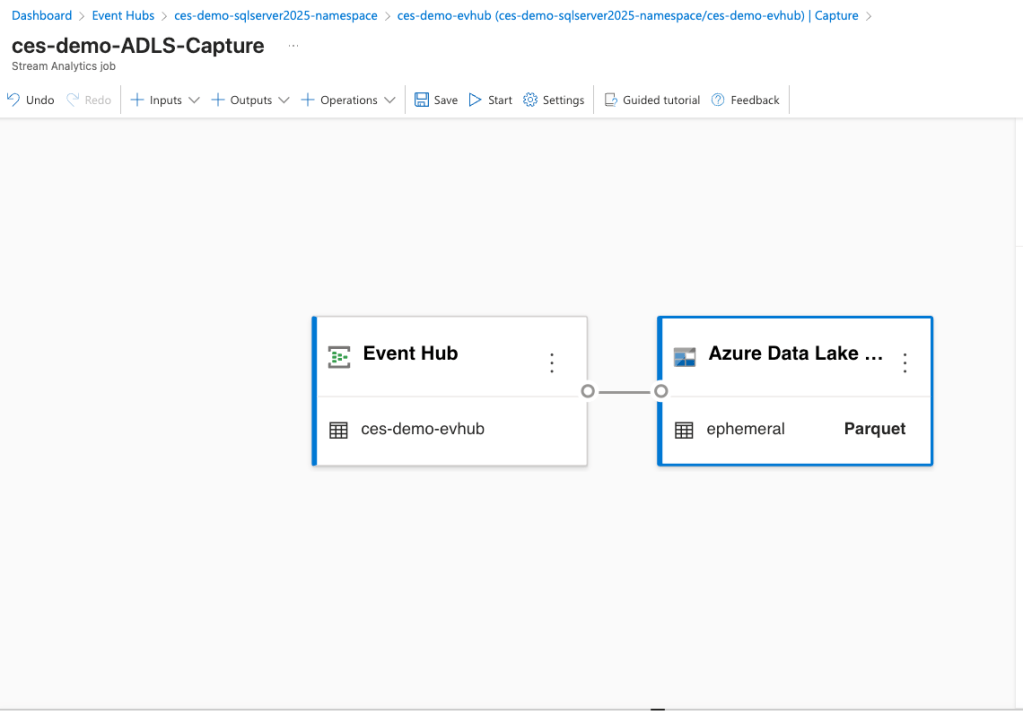Image resolution: width=1023 pixels, height=715 pixels.
Task: Click the ephemeral table icon
Action: point(684,430)
